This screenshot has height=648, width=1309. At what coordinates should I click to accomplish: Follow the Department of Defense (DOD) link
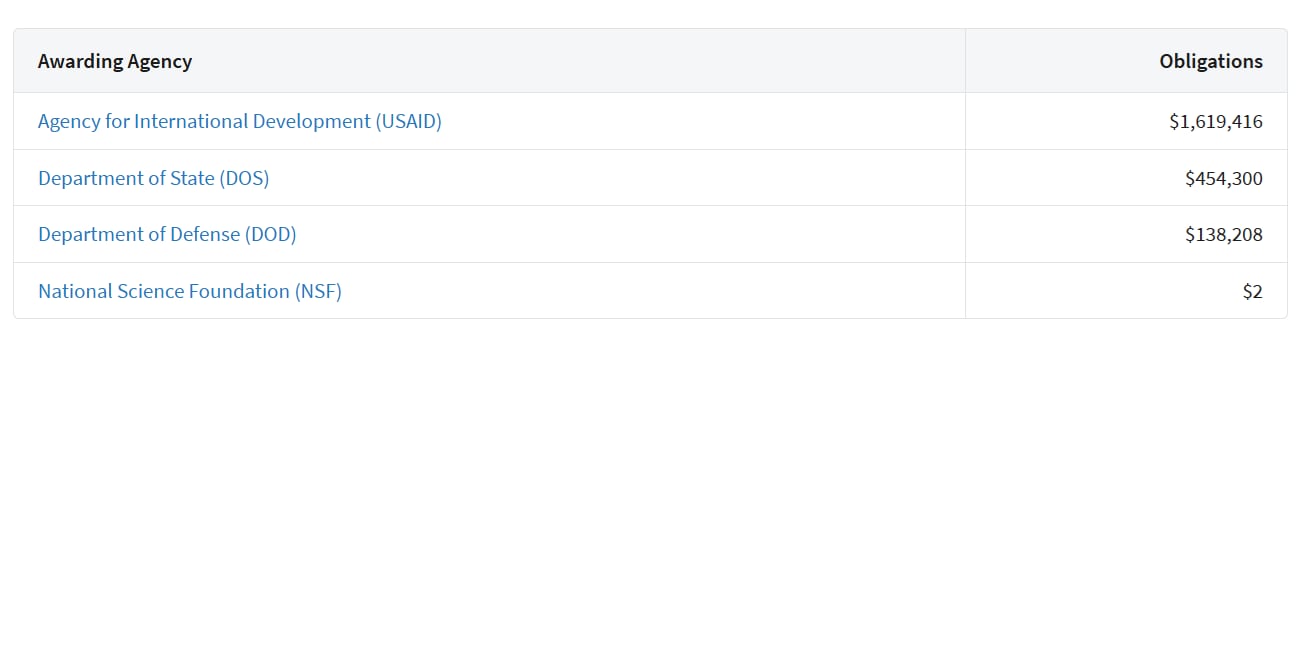pos(167,234)
